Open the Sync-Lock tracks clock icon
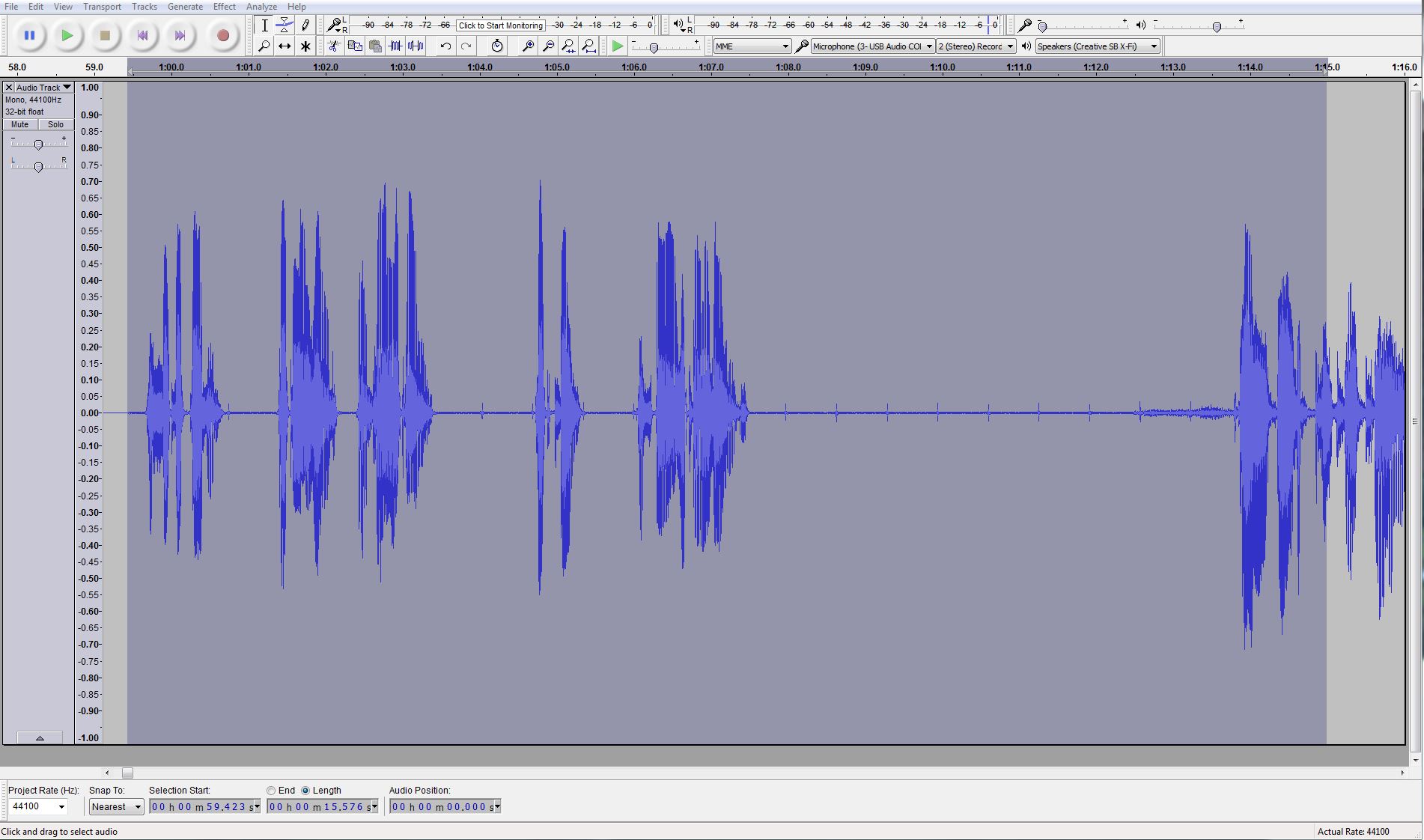This screenshot has height=840, width=1424. tap(497, 46)
